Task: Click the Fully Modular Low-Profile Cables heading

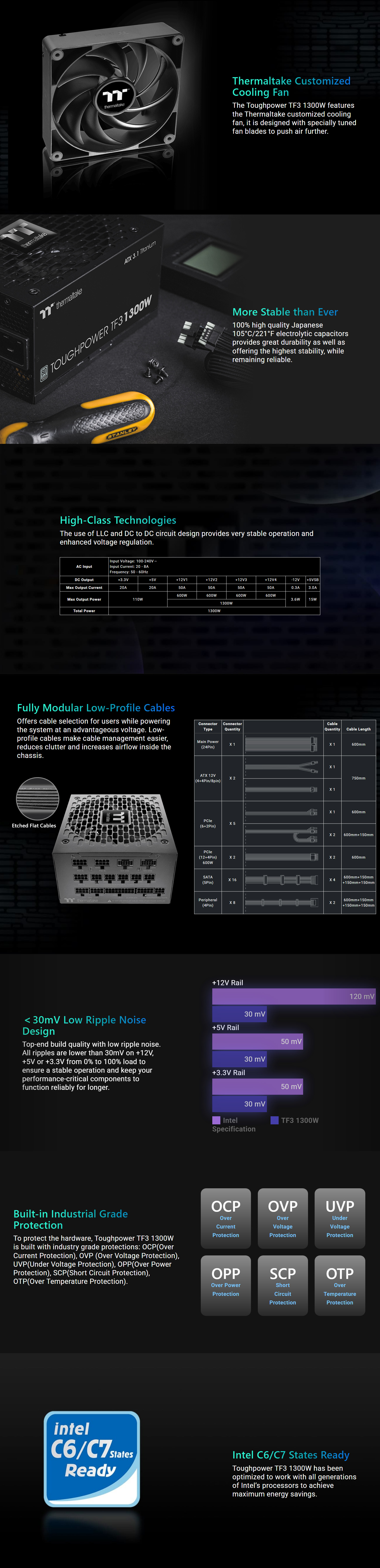Action: (x=96, y=708)
